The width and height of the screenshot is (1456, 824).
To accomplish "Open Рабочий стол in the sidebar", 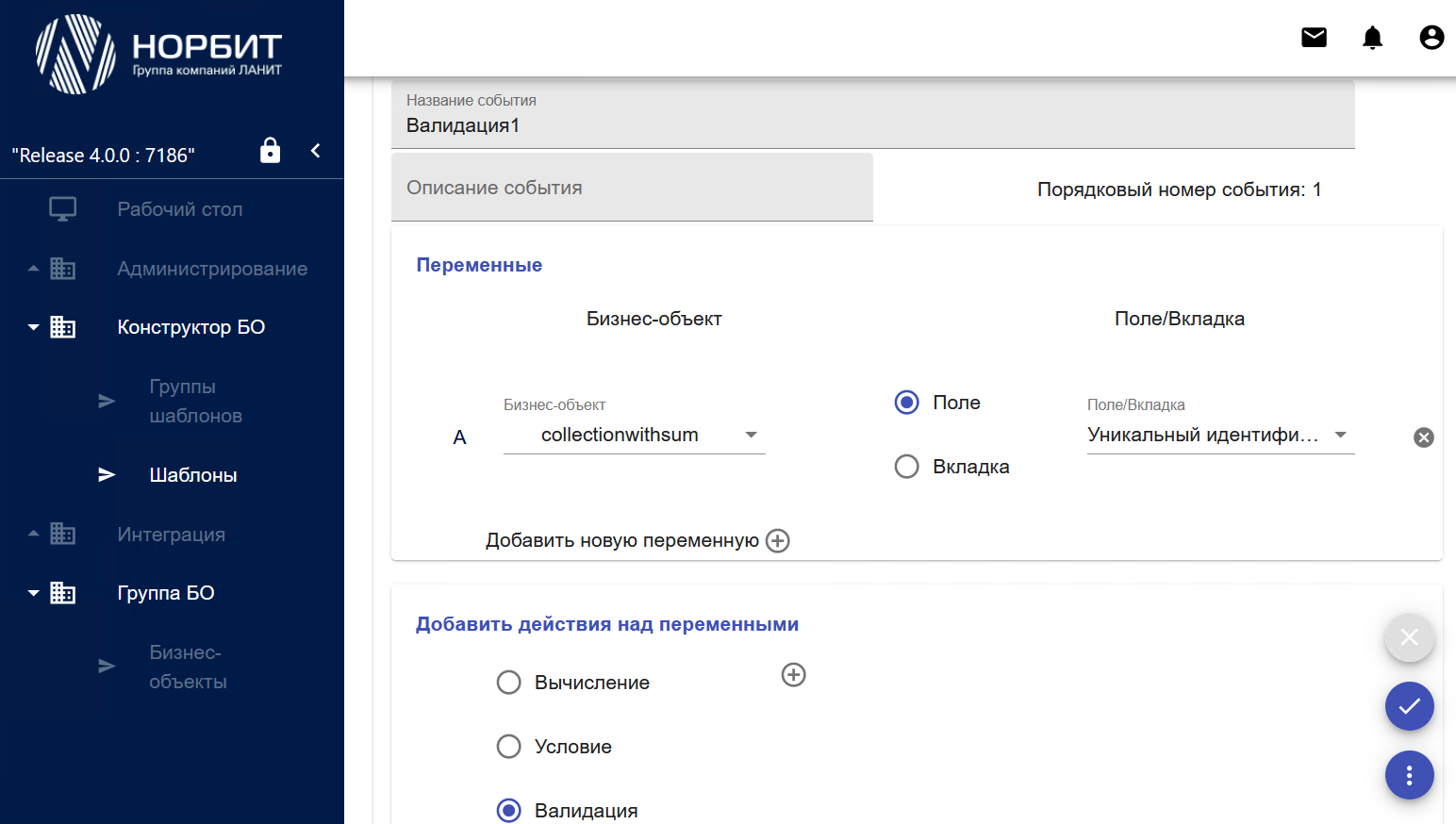I will pos(180,209).
